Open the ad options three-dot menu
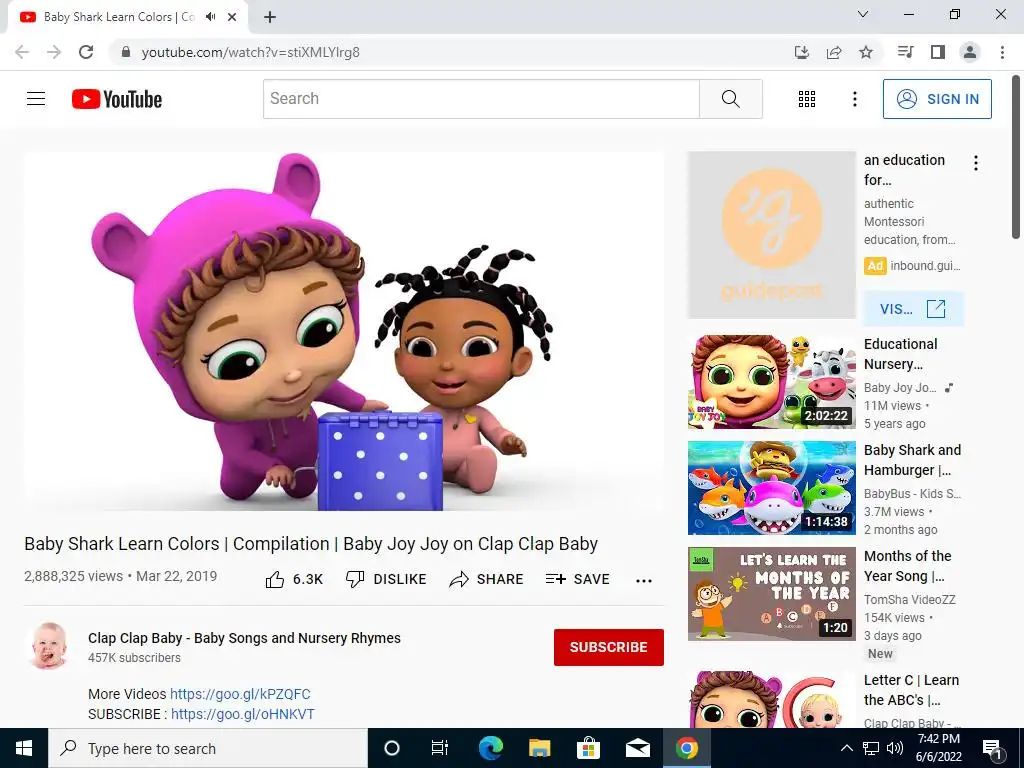This screenshot has height=768, width=1024. [976, 163]
